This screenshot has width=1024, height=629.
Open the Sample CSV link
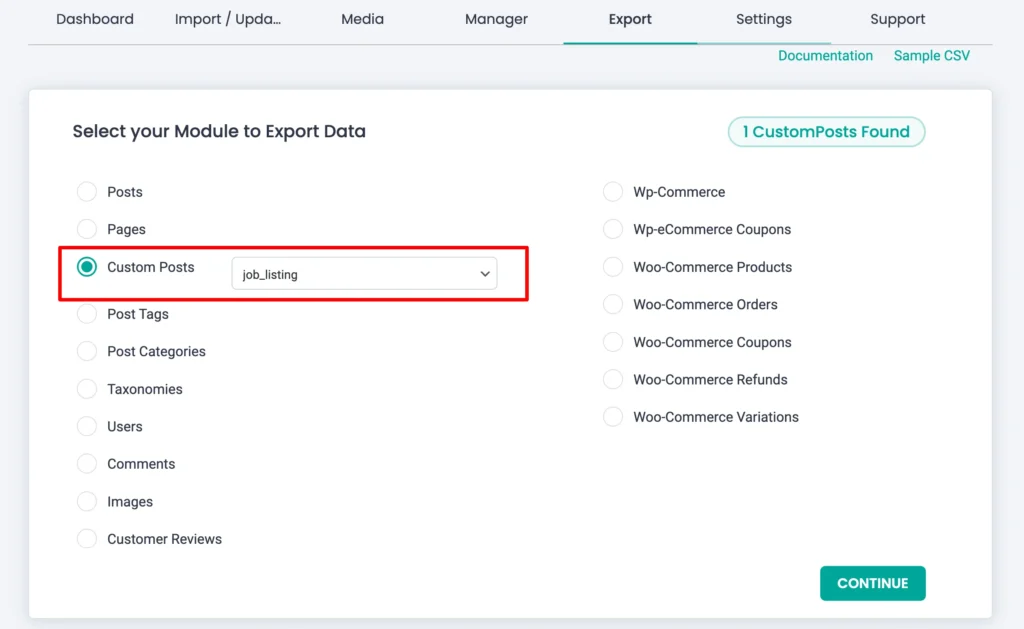point(931,56)
